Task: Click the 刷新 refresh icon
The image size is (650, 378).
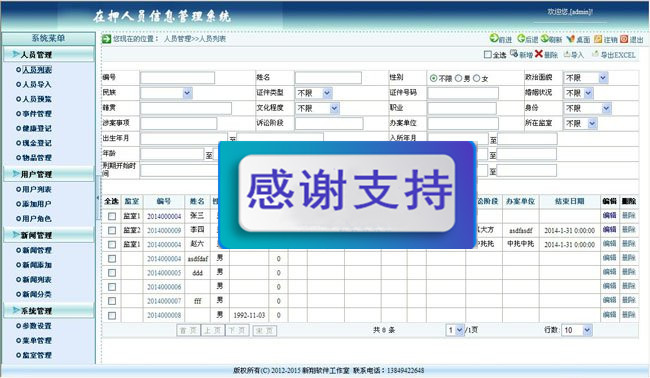Action: [x=545, y=38]
